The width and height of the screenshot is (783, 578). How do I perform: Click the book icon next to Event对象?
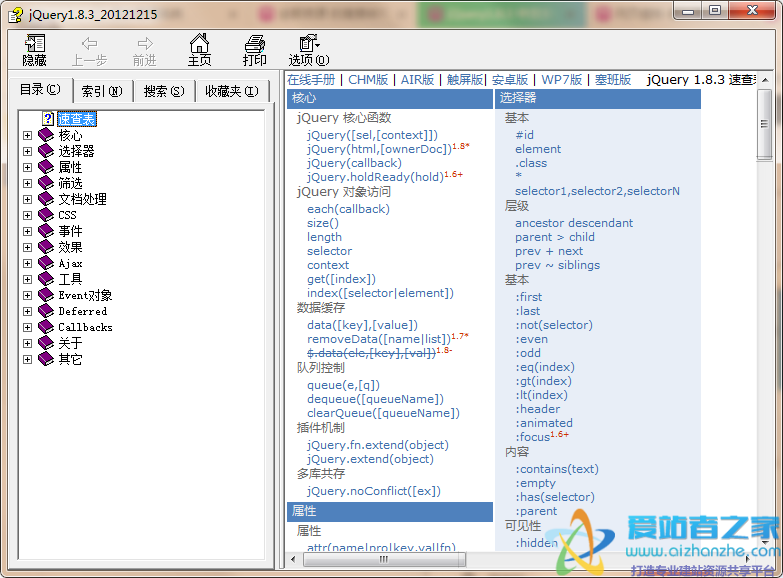pos(46,295)
